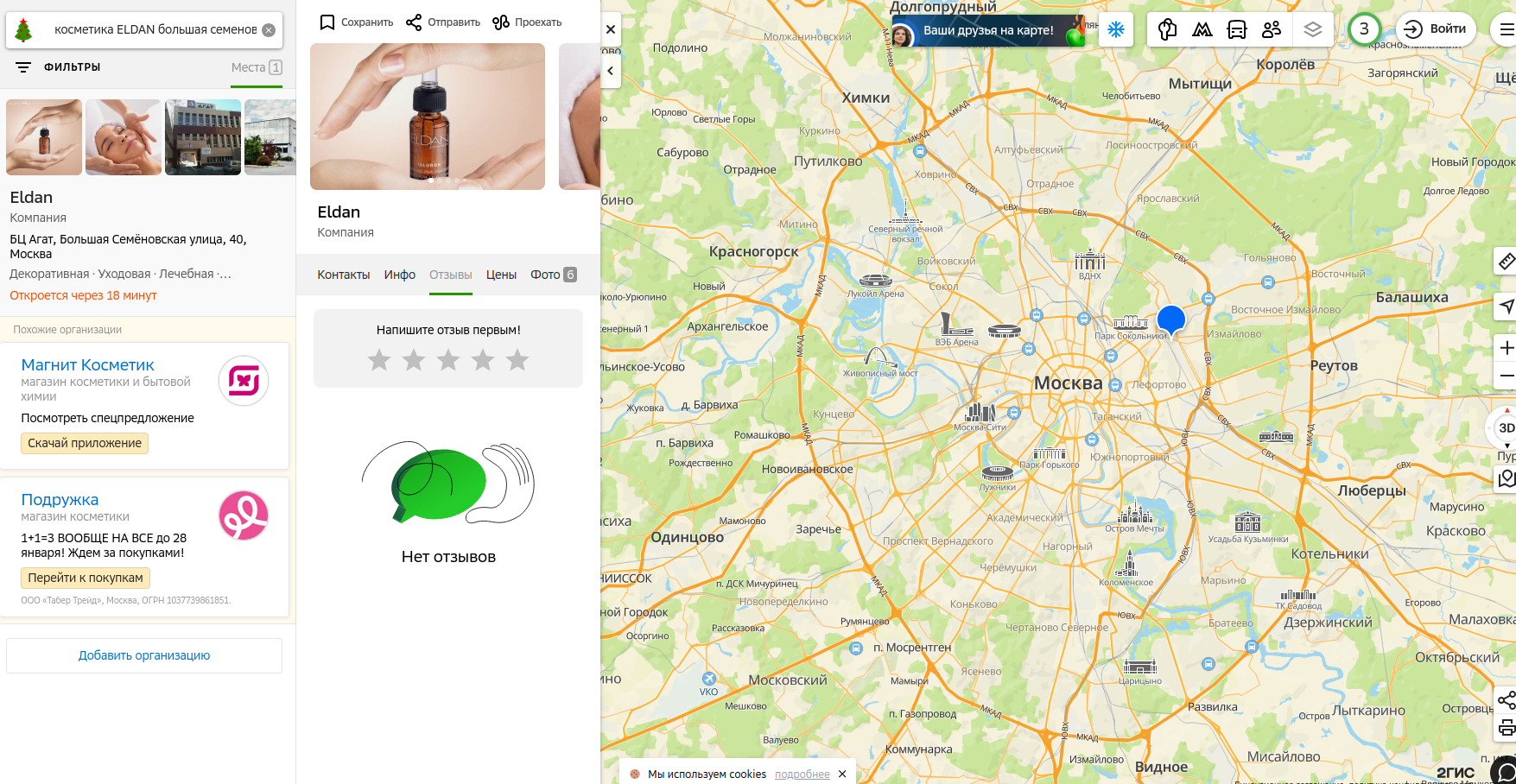Click the locate-me arrow button

pyautogui.click(x=1506, y=306)
